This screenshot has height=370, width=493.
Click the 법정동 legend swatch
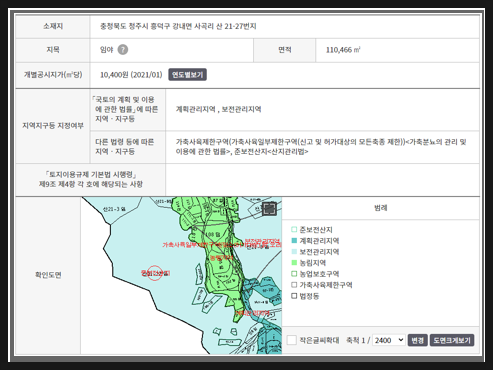tap(294, 296)
